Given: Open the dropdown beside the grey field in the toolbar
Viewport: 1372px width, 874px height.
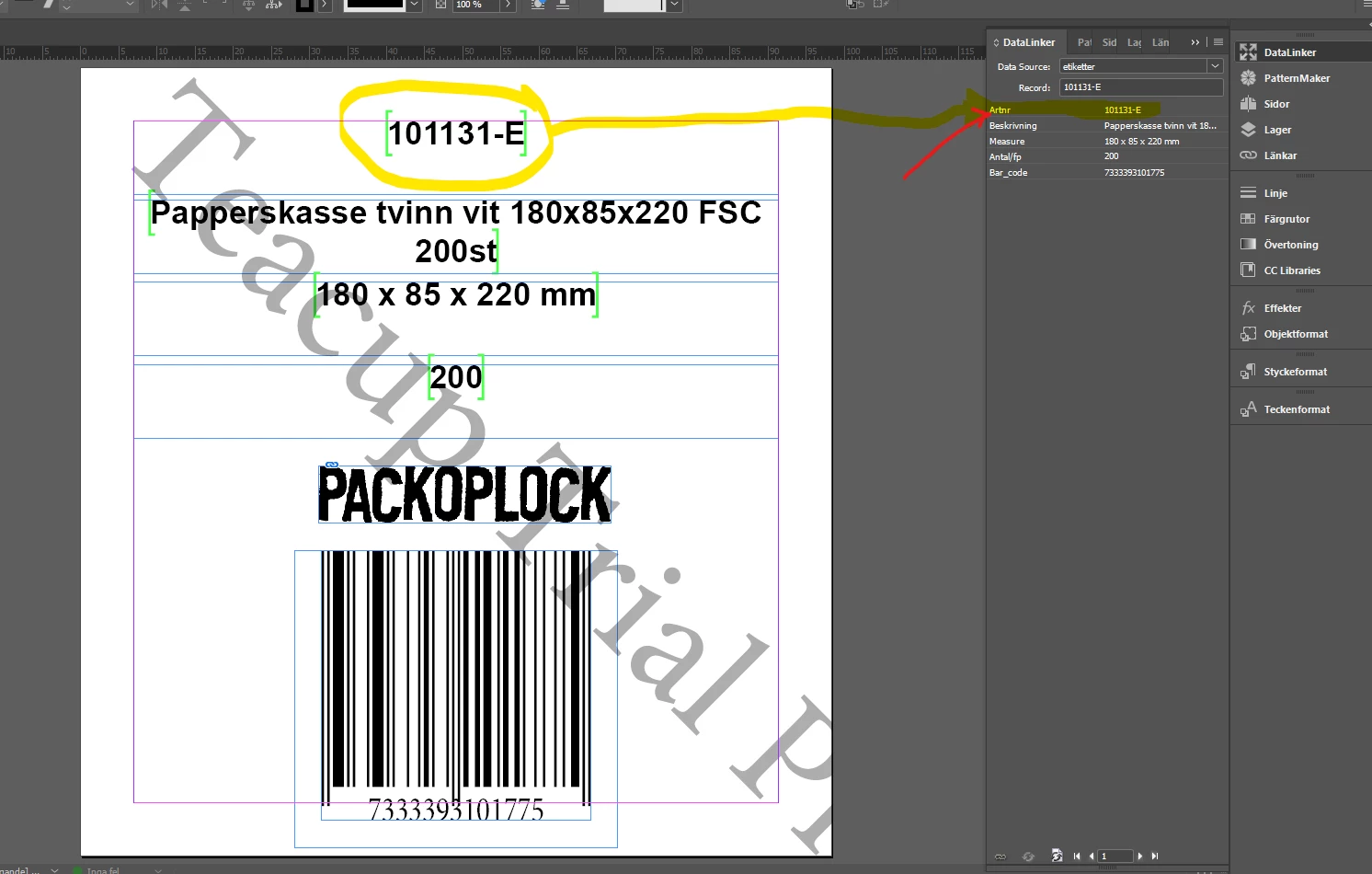Looking at the screenshot, I should tap(675, 5).
